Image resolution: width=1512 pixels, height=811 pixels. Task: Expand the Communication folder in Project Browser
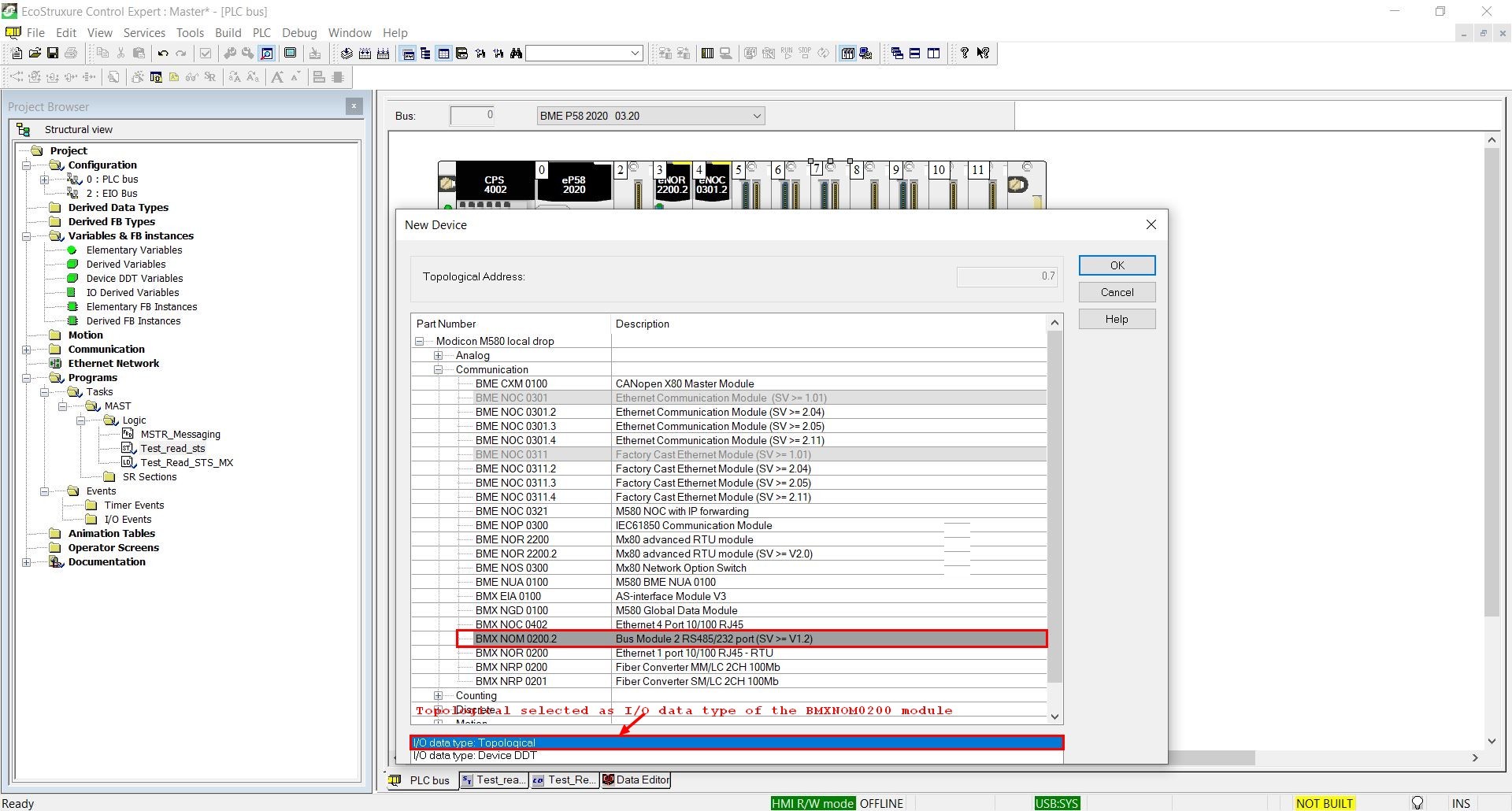[x=26, y=350]
